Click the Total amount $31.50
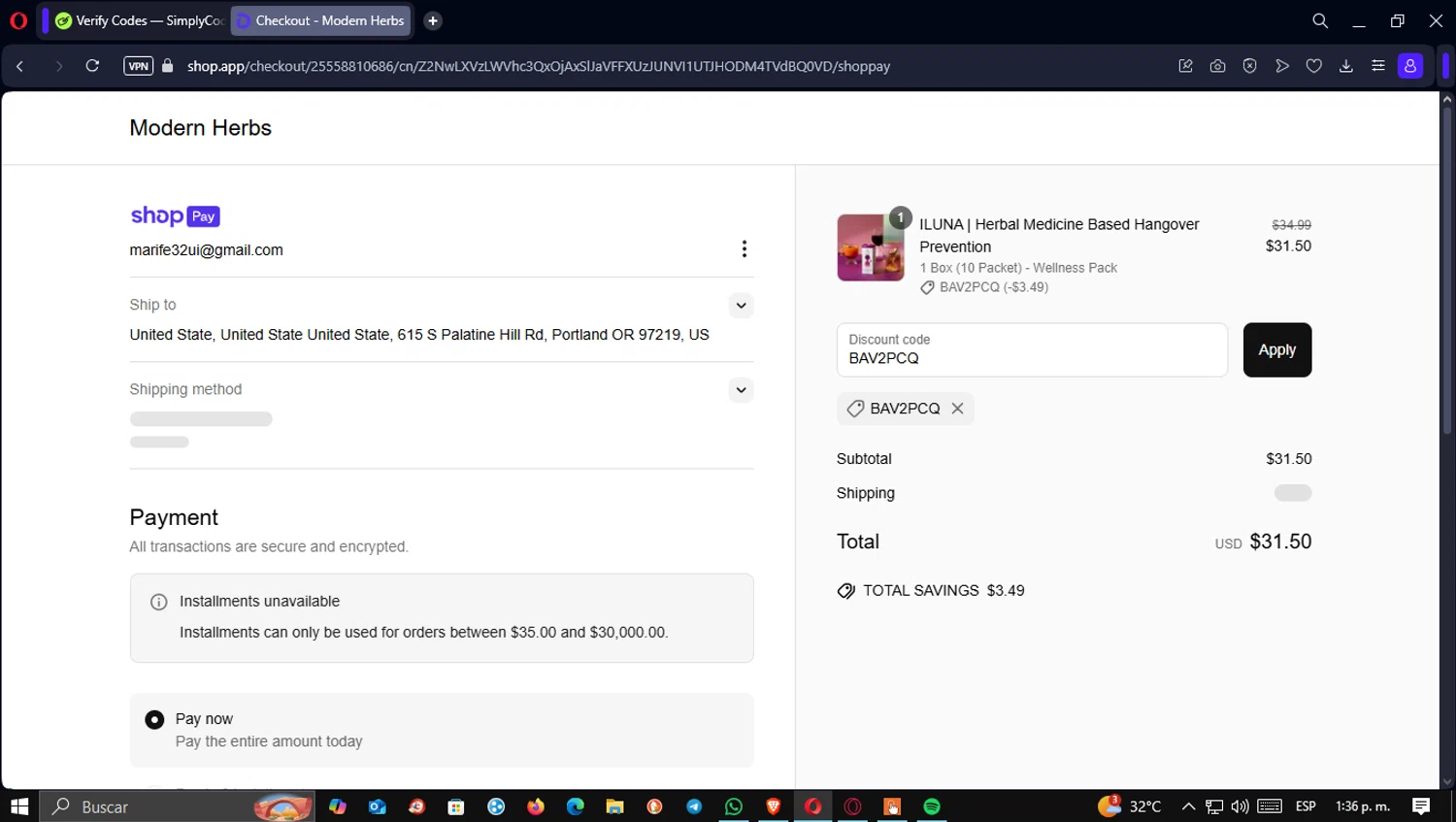 tap(1280, 542)
